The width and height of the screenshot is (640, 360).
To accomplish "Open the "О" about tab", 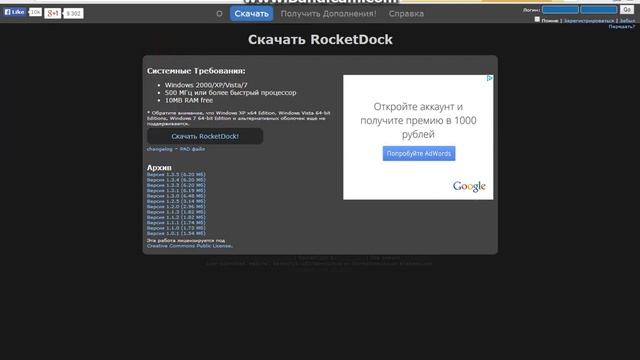I will tap(219, 14).
